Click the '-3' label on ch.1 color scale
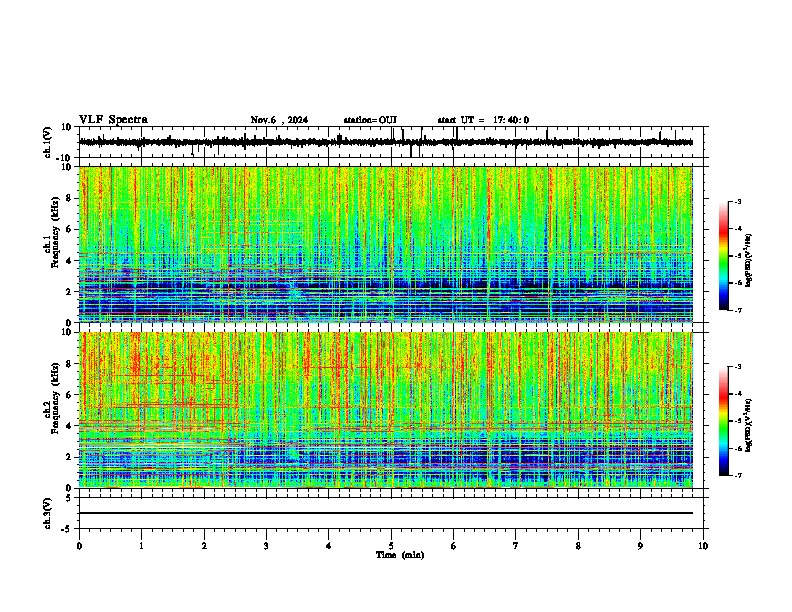The height and width of the screenshot is (612, 792). point(738,201)
